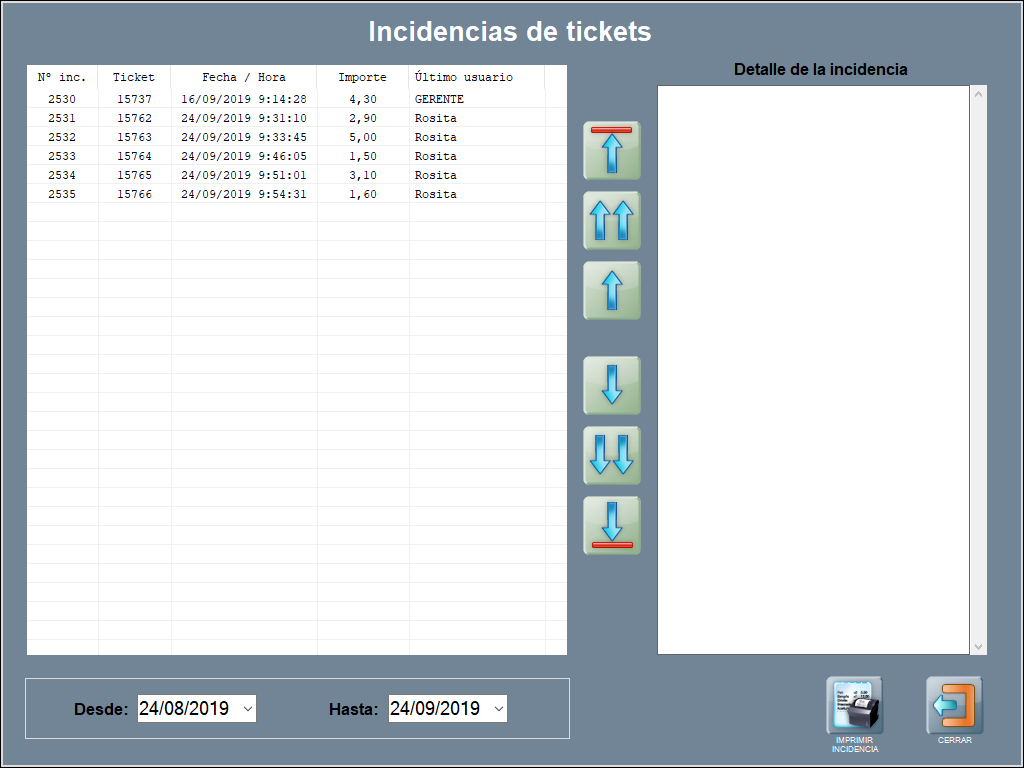
Task: Click the Imprimir Incidencia printer icon
Action: coord(854,706)
